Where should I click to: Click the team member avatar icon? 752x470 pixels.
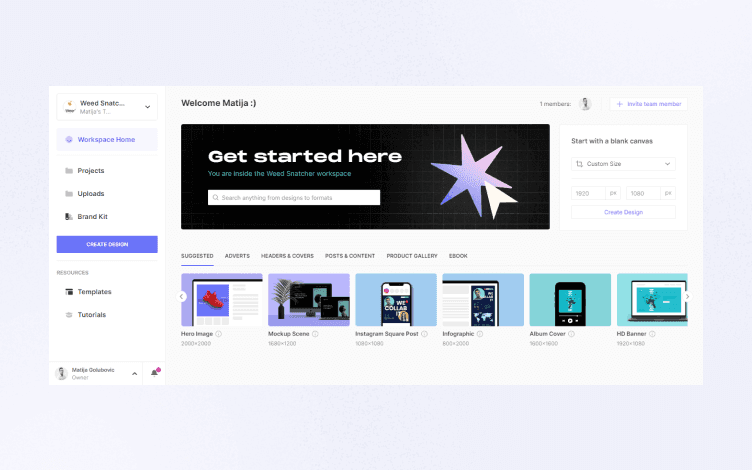(585, 104)
